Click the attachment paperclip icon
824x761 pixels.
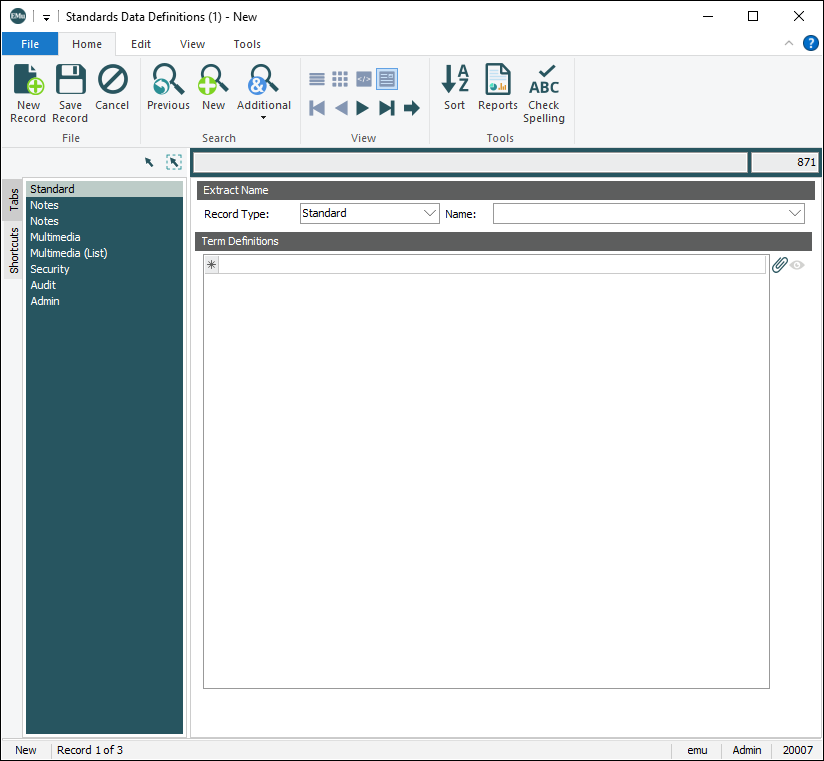tap(780, 265)
